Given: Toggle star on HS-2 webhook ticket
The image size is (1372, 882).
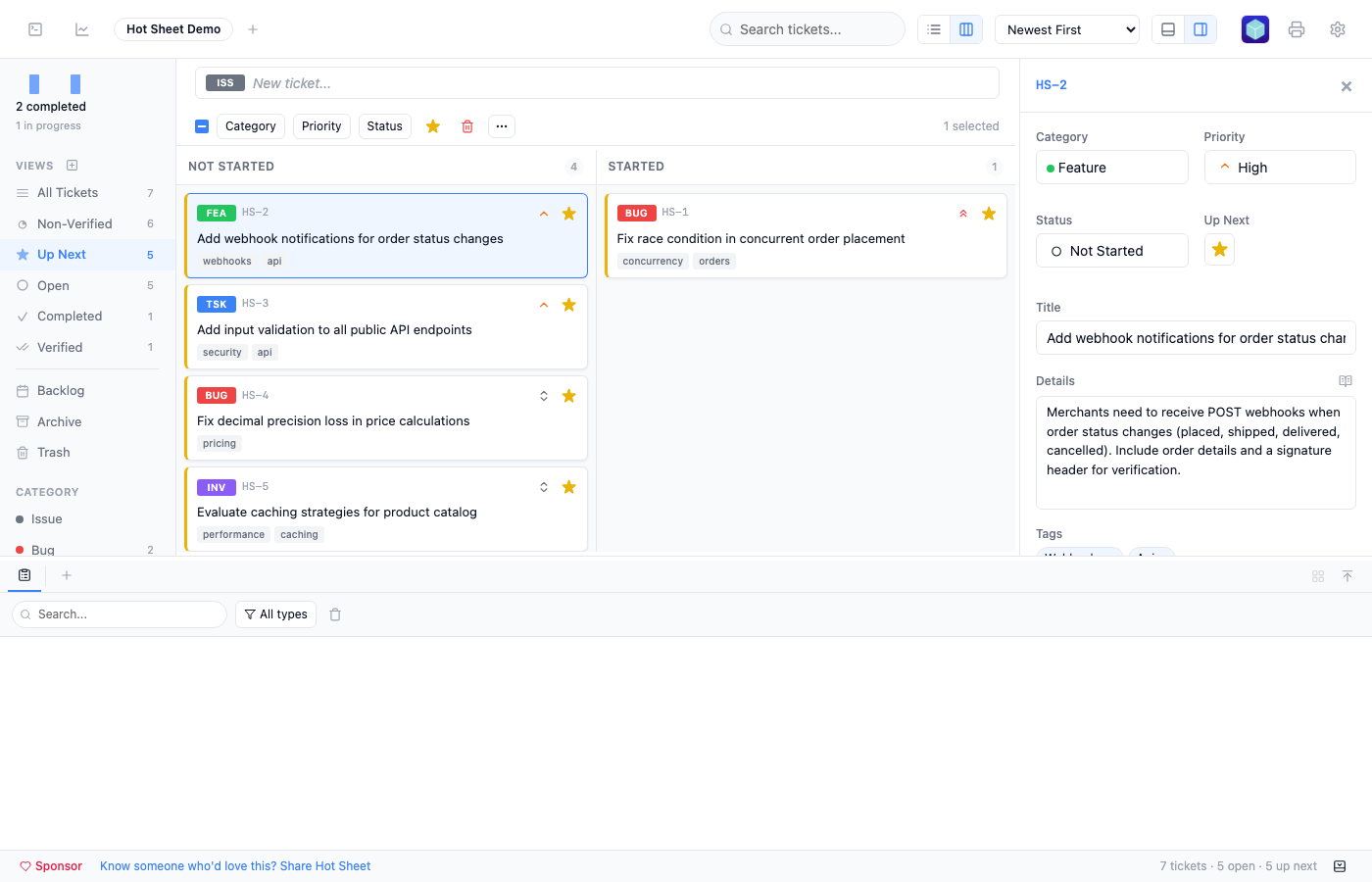Looking at the screenshot, I should click(568, 214).
